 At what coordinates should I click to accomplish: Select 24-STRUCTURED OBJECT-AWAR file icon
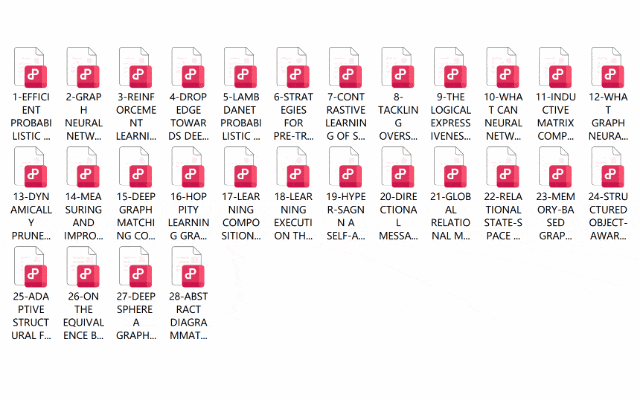608,167
